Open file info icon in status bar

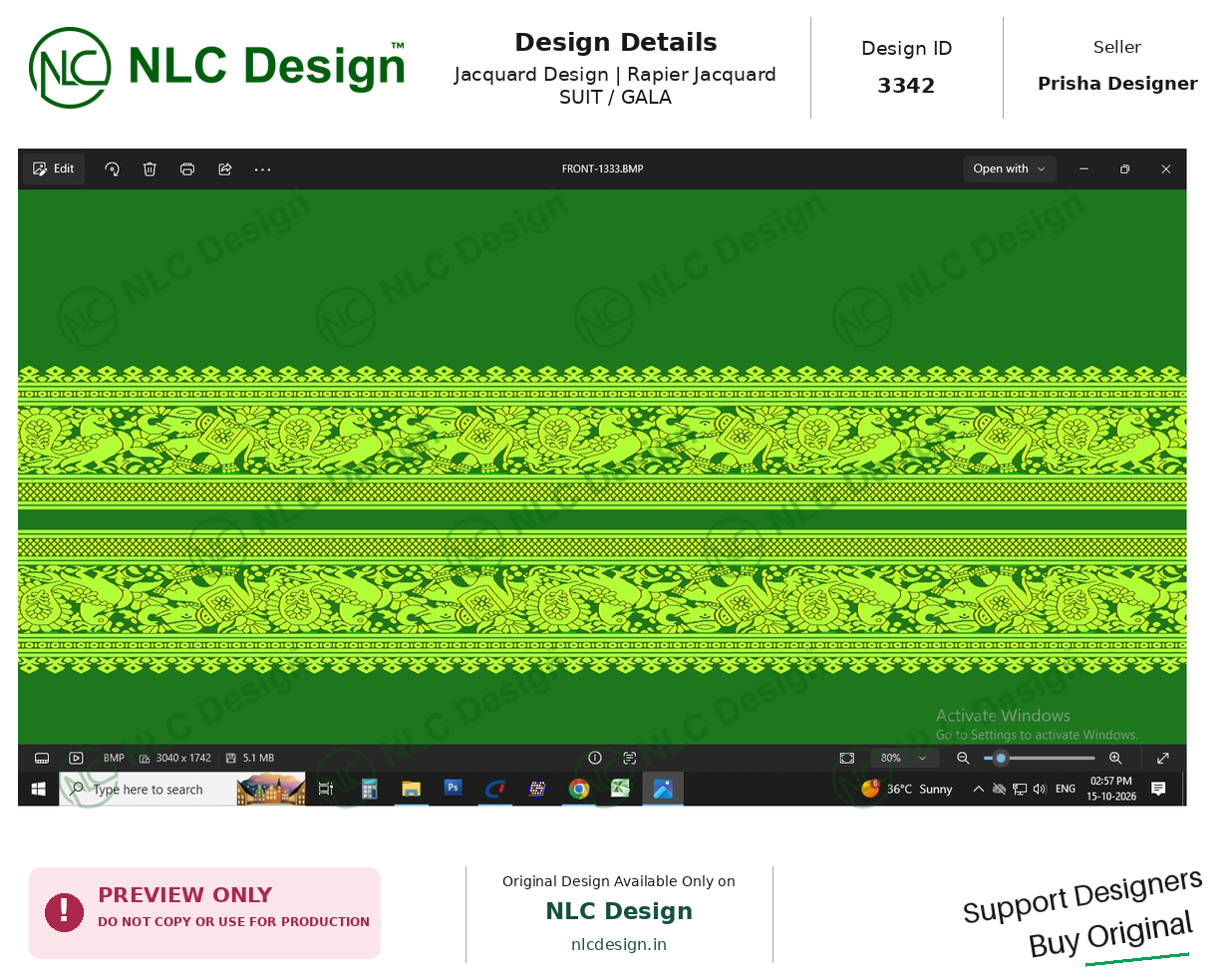(x=595, y=758)
